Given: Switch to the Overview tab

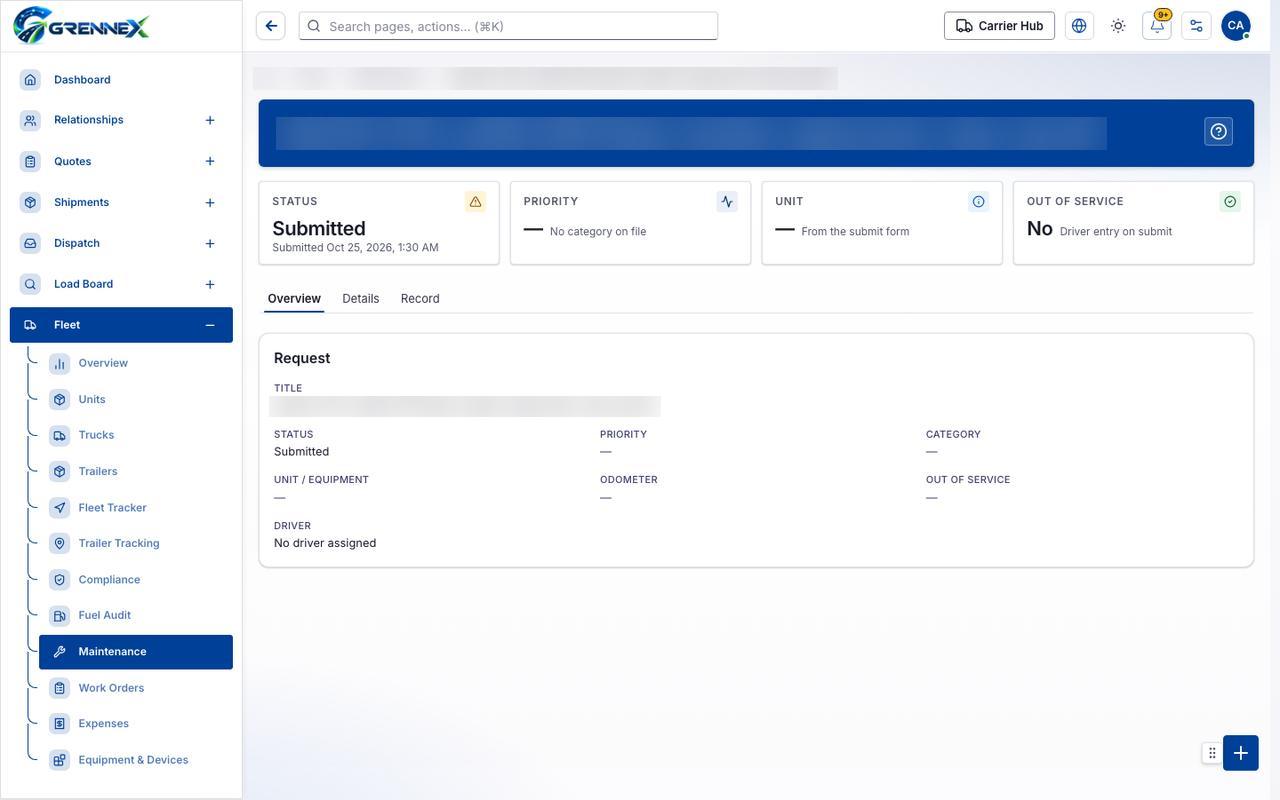Looking at the screenshot, I should 294,298.
